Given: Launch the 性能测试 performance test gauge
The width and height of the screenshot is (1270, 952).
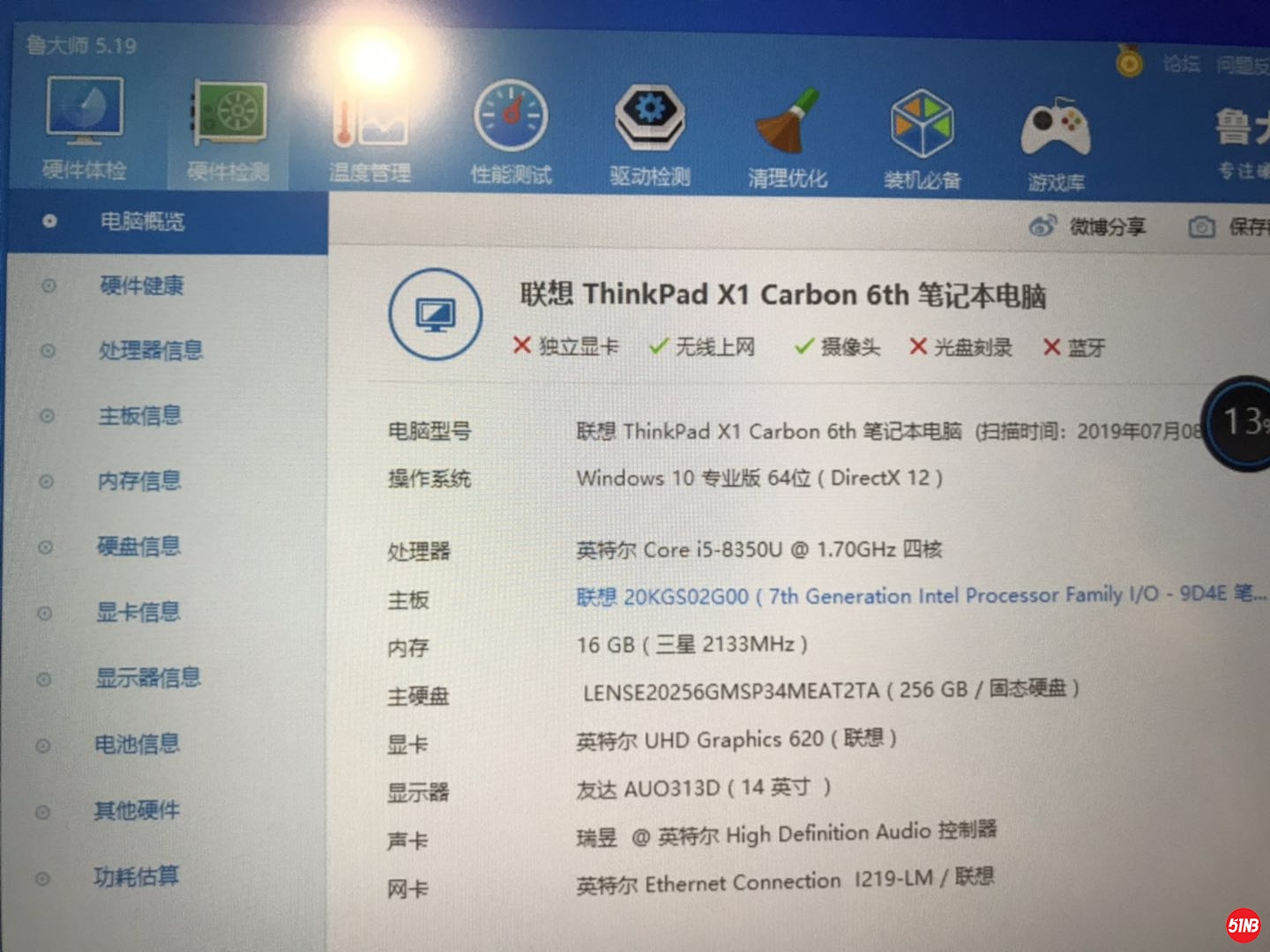Looking at the screenshot, I should pyautogui.click(x=511, y=134).
